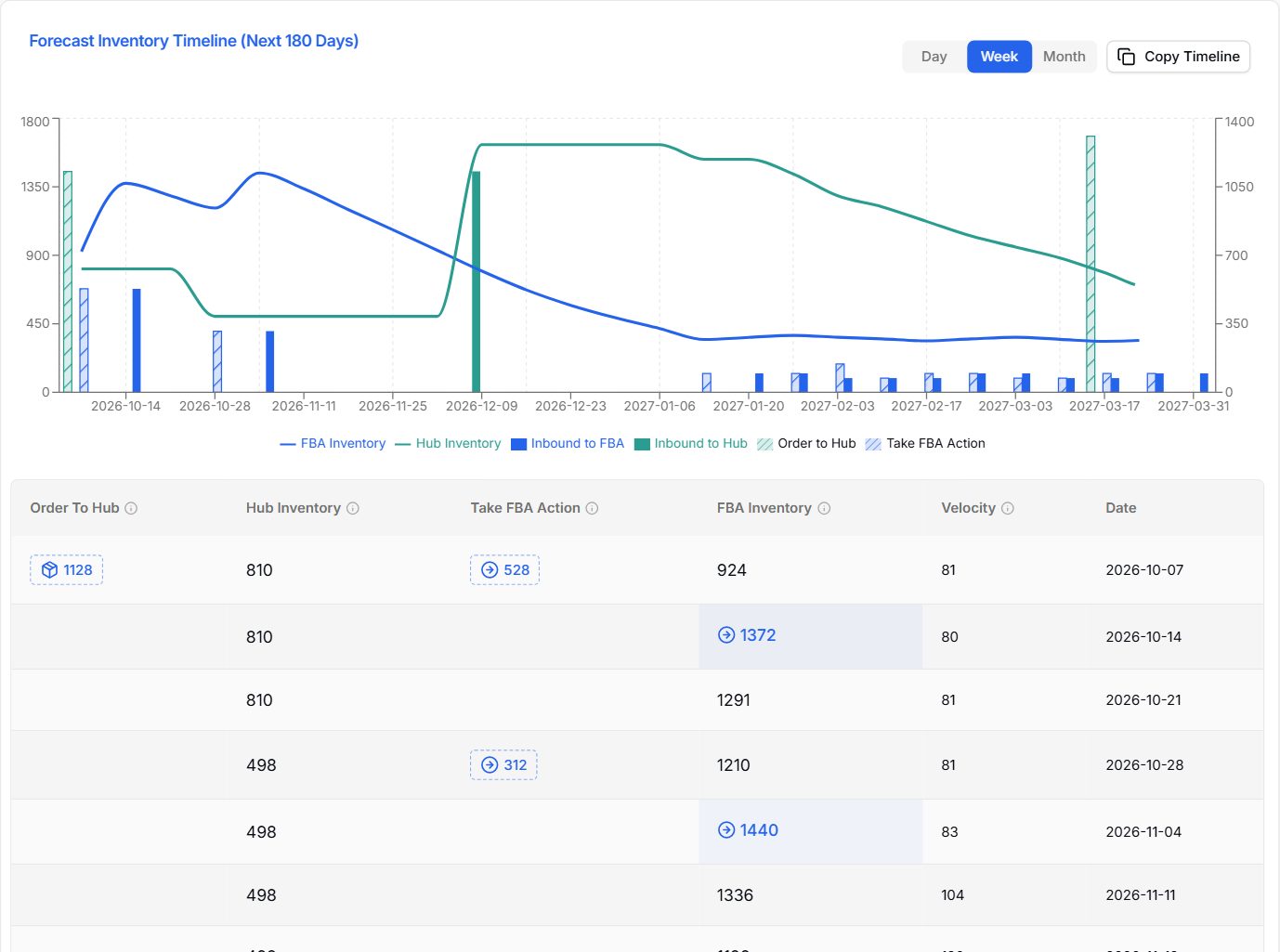Viewport: 1280px width, 952px height.
Task: Click the copy icon in Copy Timeline
Action: [1126, 57]
